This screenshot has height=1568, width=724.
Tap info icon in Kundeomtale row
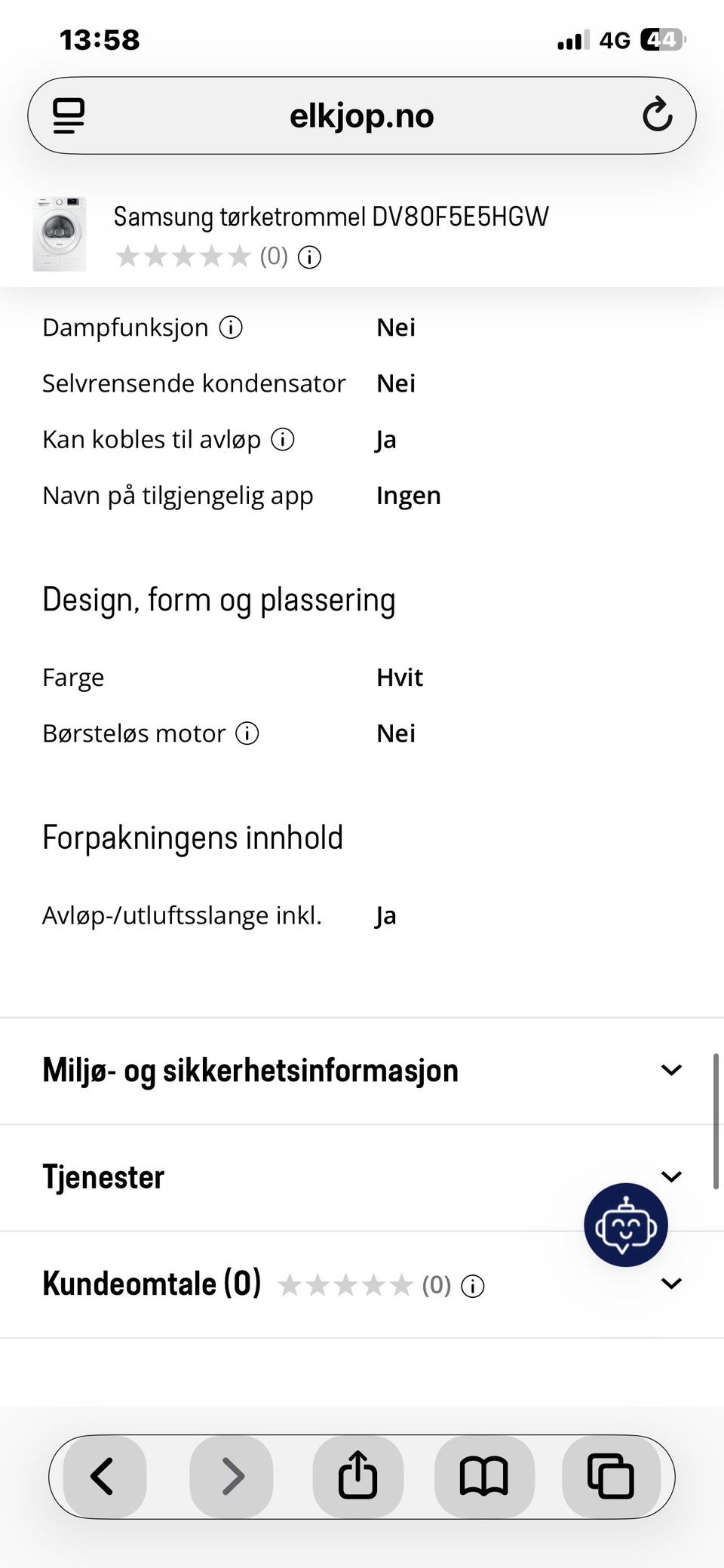click(x=473, y=1286)
